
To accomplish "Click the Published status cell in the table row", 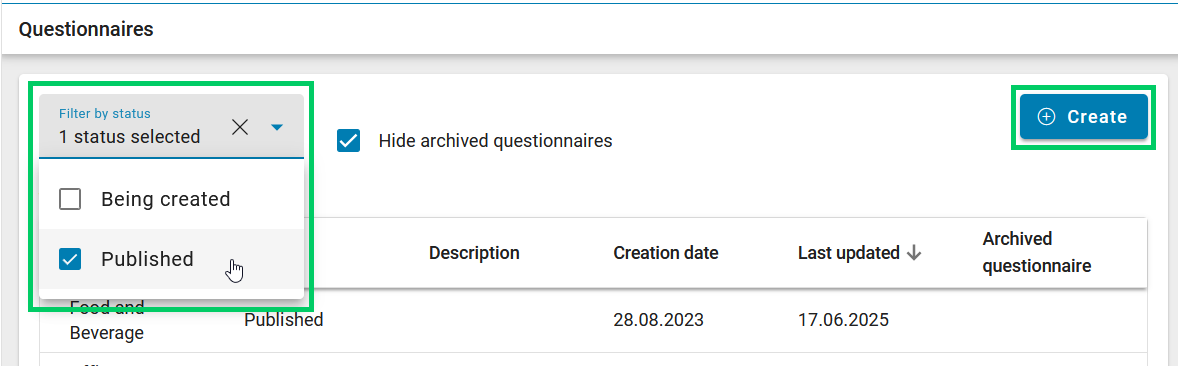I will (283, 320).
